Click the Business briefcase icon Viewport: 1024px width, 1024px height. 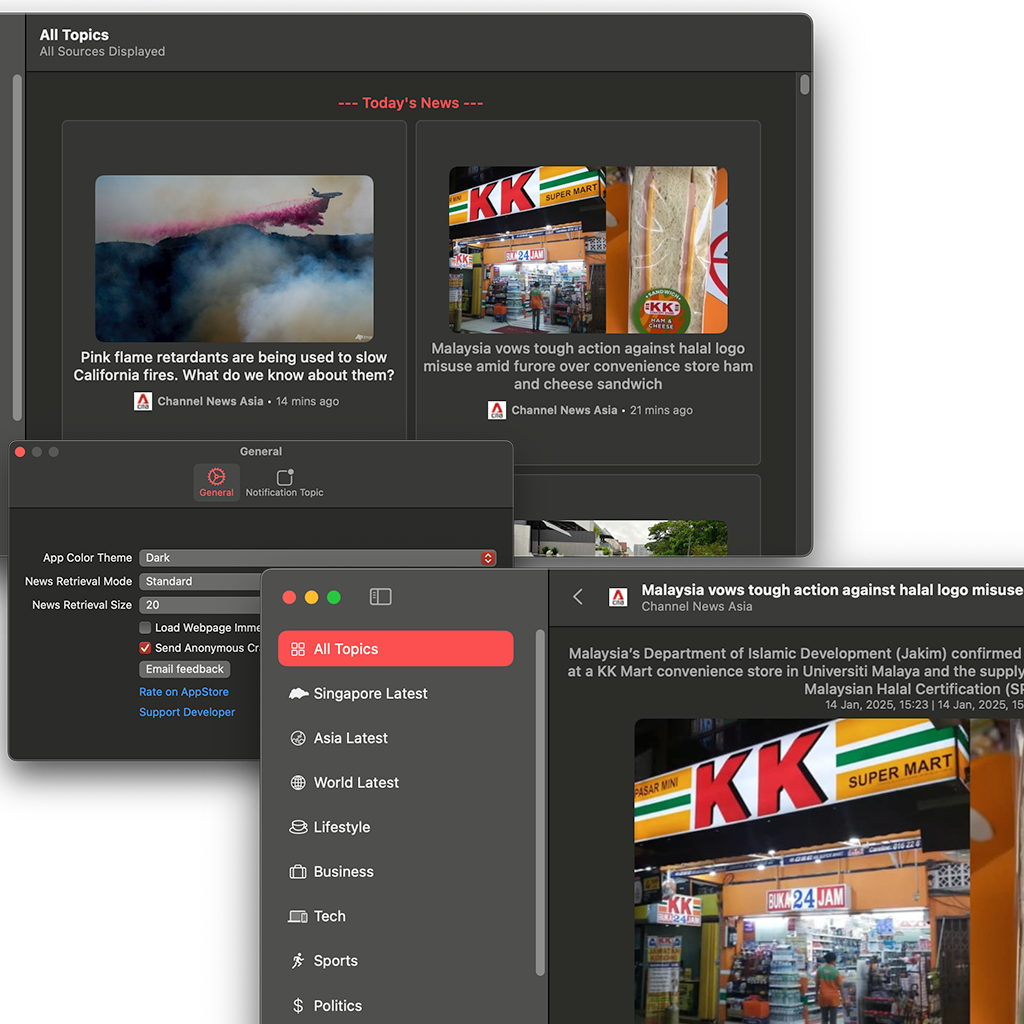tap(298, 872)
